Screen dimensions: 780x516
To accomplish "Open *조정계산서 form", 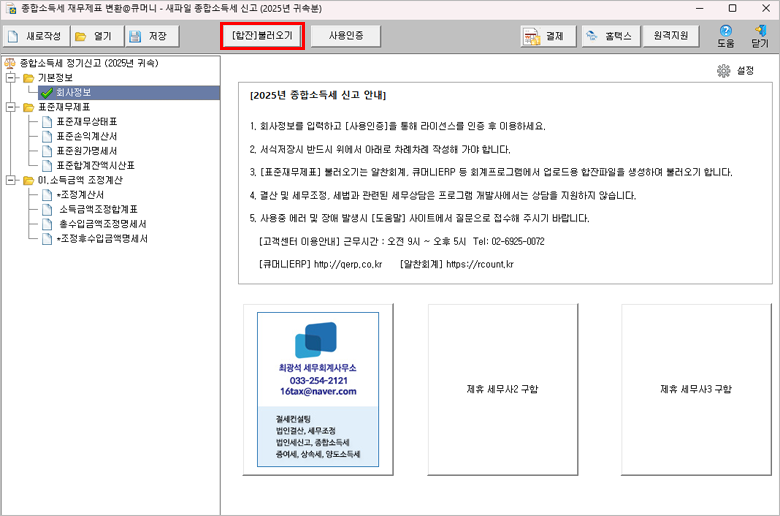I will [80, 195].
